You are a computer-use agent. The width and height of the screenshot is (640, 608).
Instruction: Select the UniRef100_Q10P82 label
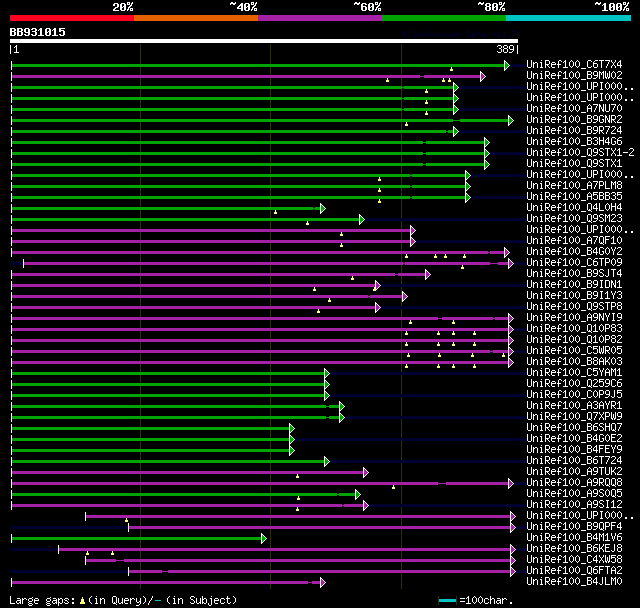[x=574, y=340]
